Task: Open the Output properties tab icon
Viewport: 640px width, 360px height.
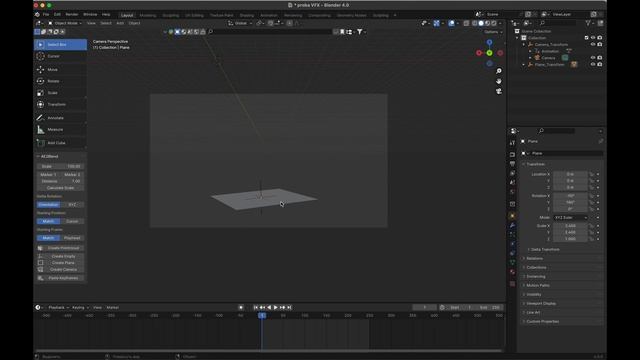Action: click(x=512, y=164)
